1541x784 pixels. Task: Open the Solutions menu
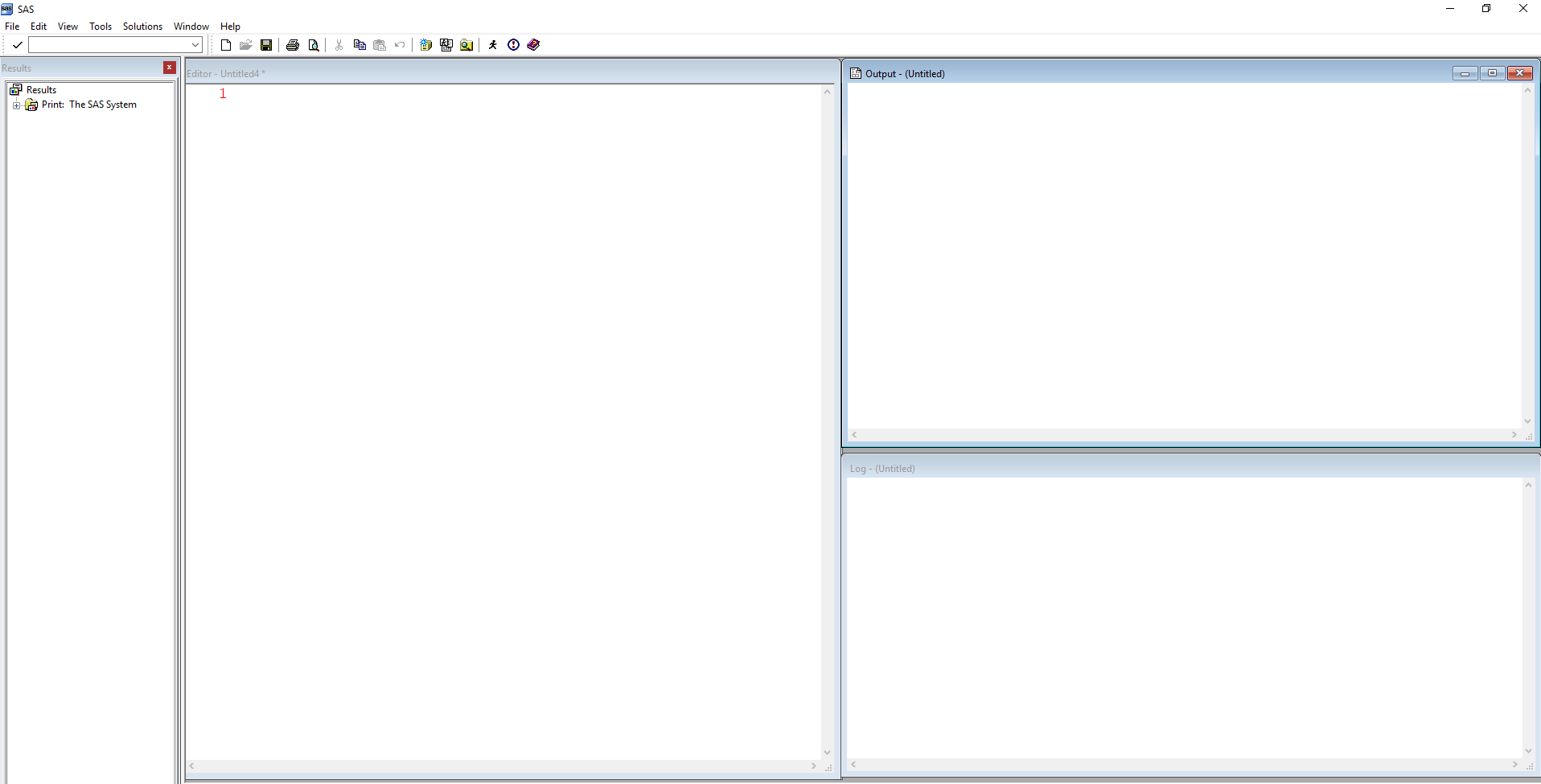[142, 26]
